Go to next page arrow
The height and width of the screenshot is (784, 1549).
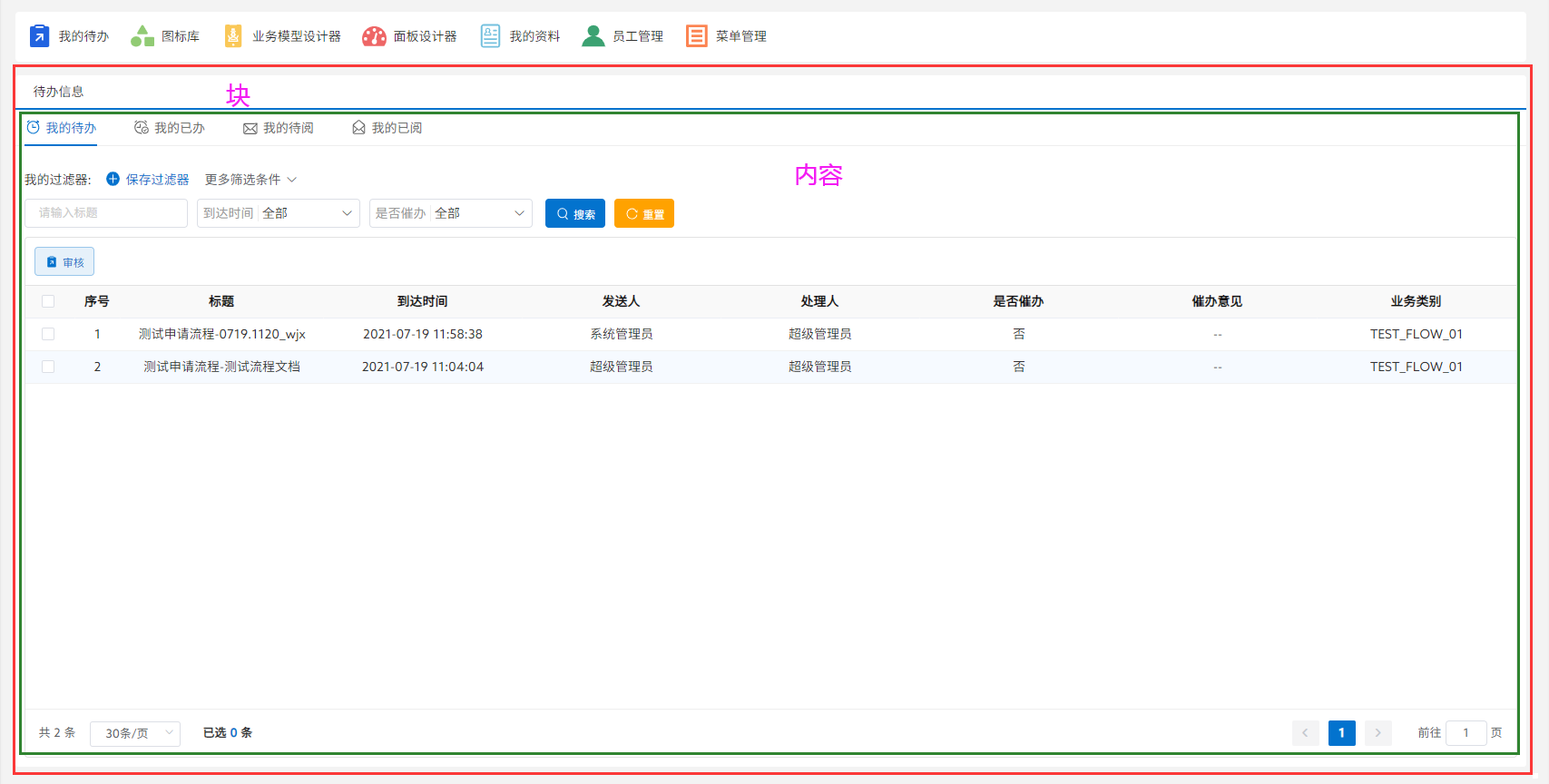(1378, 733)
